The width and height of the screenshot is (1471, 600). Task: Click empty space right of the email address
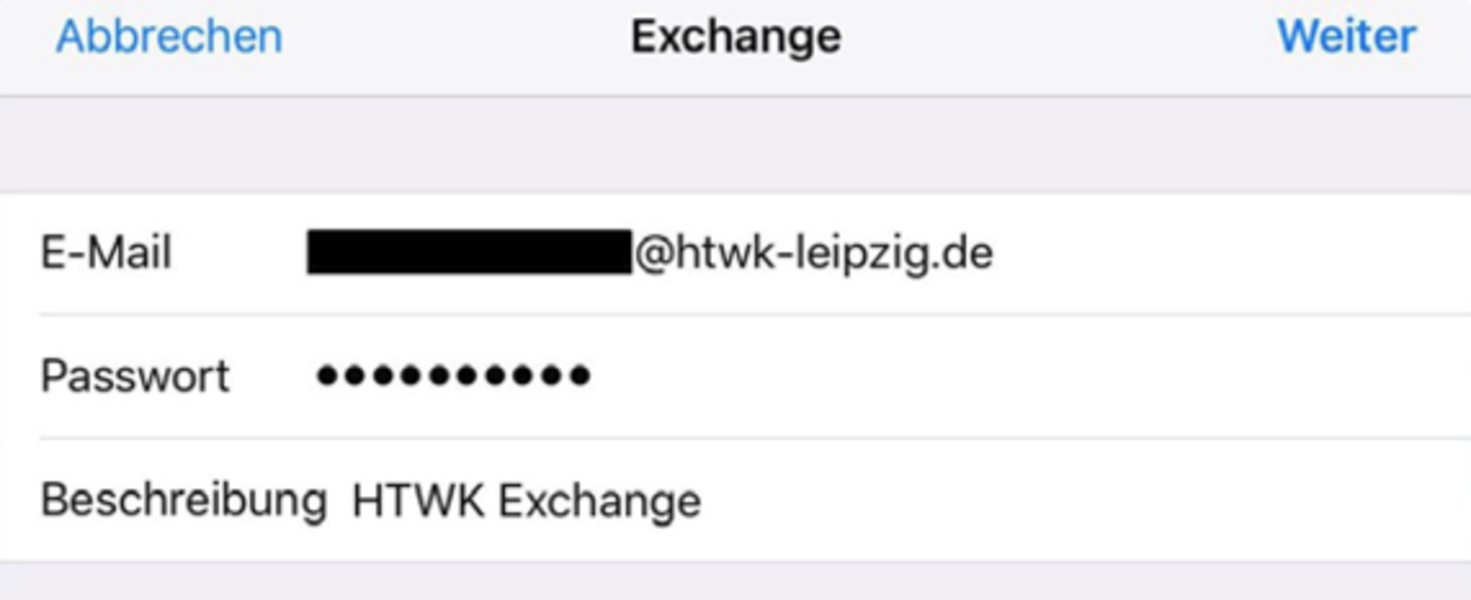coord(1230,253)
